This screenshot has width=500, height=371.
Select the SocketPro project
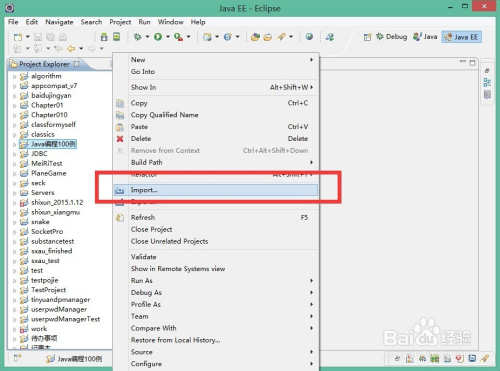pyautogui.click(x=47, y=232)
